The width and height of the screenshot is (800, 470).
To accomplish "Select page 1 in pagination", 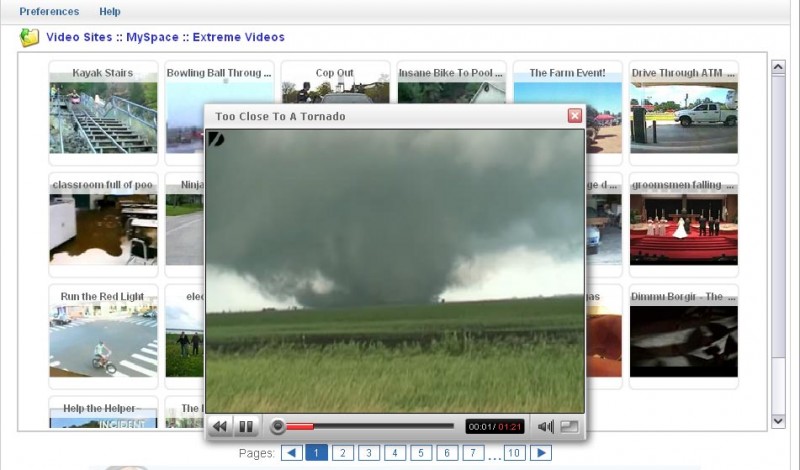I will (x=316, y=453).
